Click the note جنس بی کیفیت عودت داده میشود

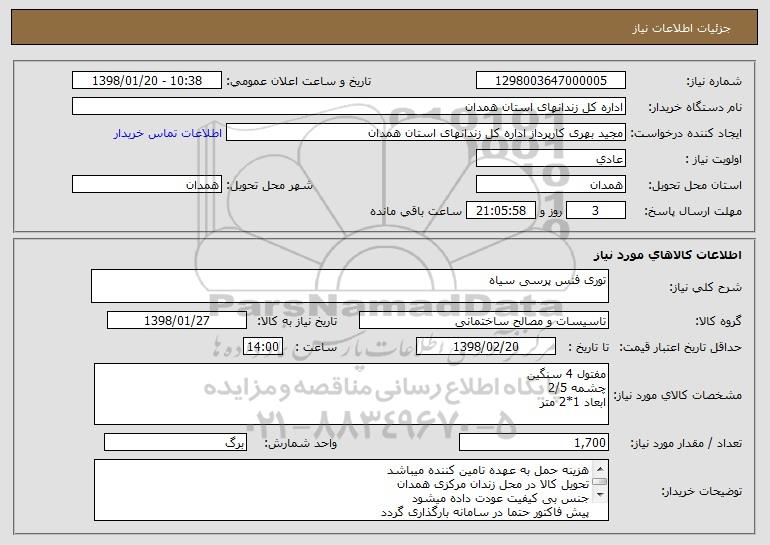tap(501, 498)
